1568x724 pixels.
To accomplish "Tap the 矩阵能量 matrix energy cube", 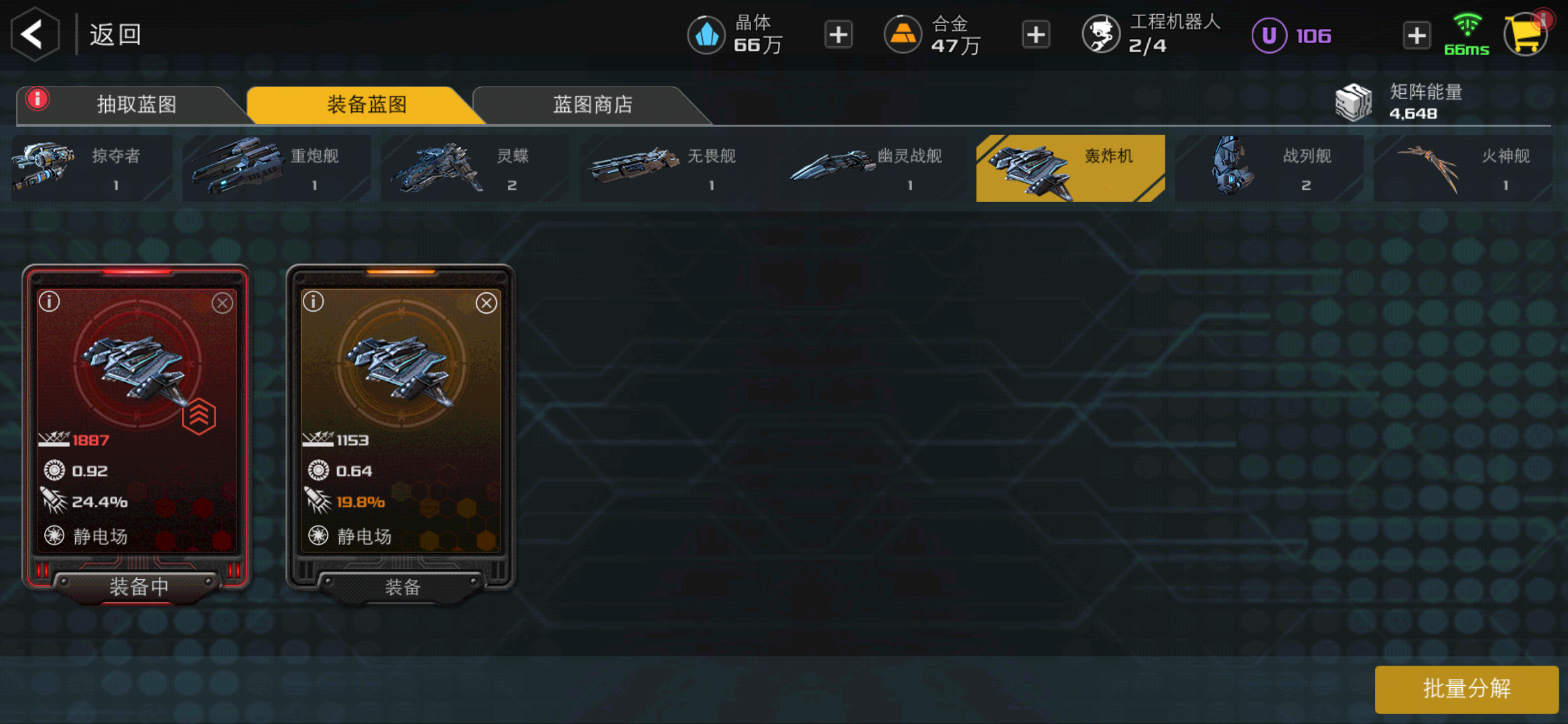I will click(x=1354, y=103).
